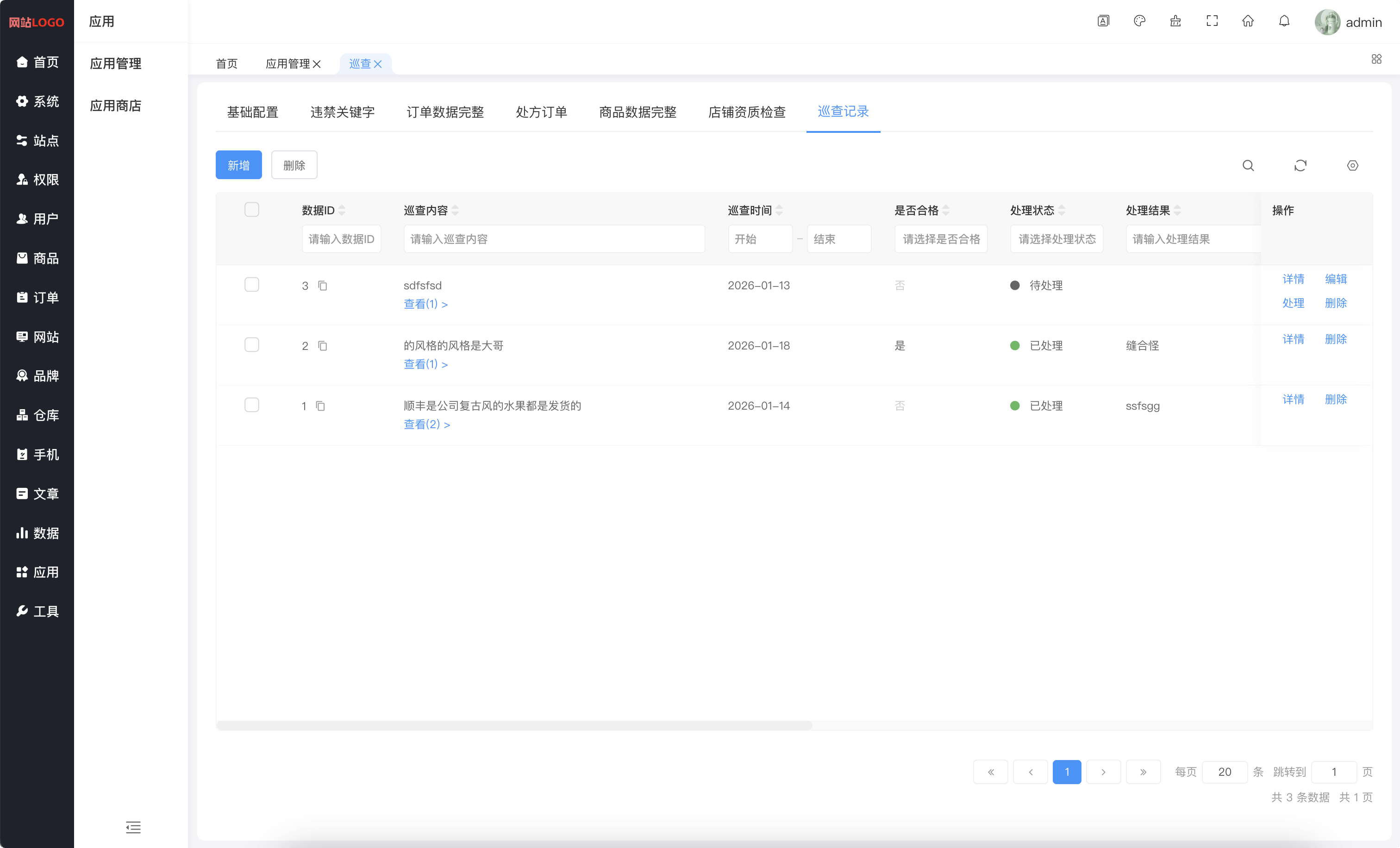The height and width of the screenshot is (848, 1400).
Task: Click the home icon in top header
Action: (x=1248, y=22)
